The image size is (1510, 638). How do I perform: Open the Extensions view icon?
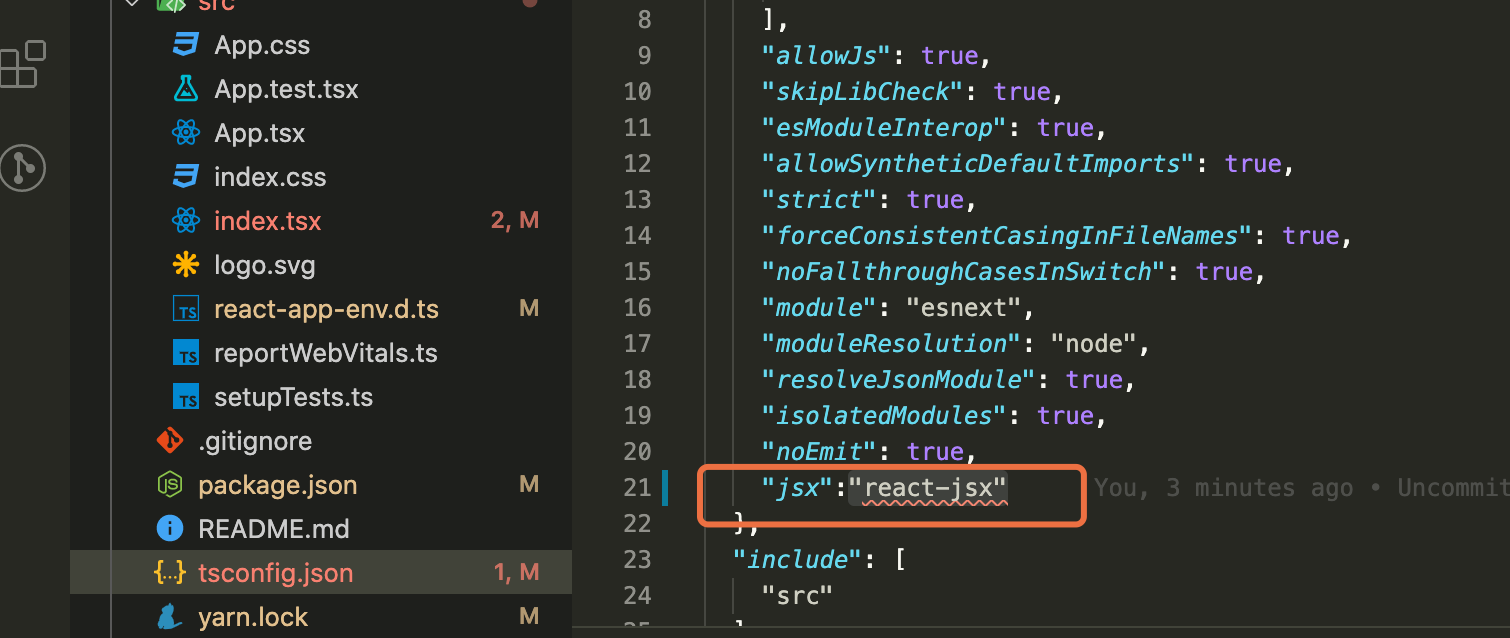tap(24, 64)
